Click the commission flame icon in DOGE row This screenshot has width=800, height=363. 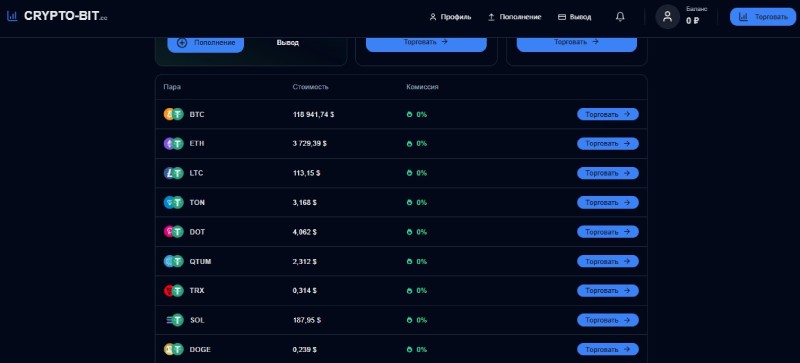409,349
